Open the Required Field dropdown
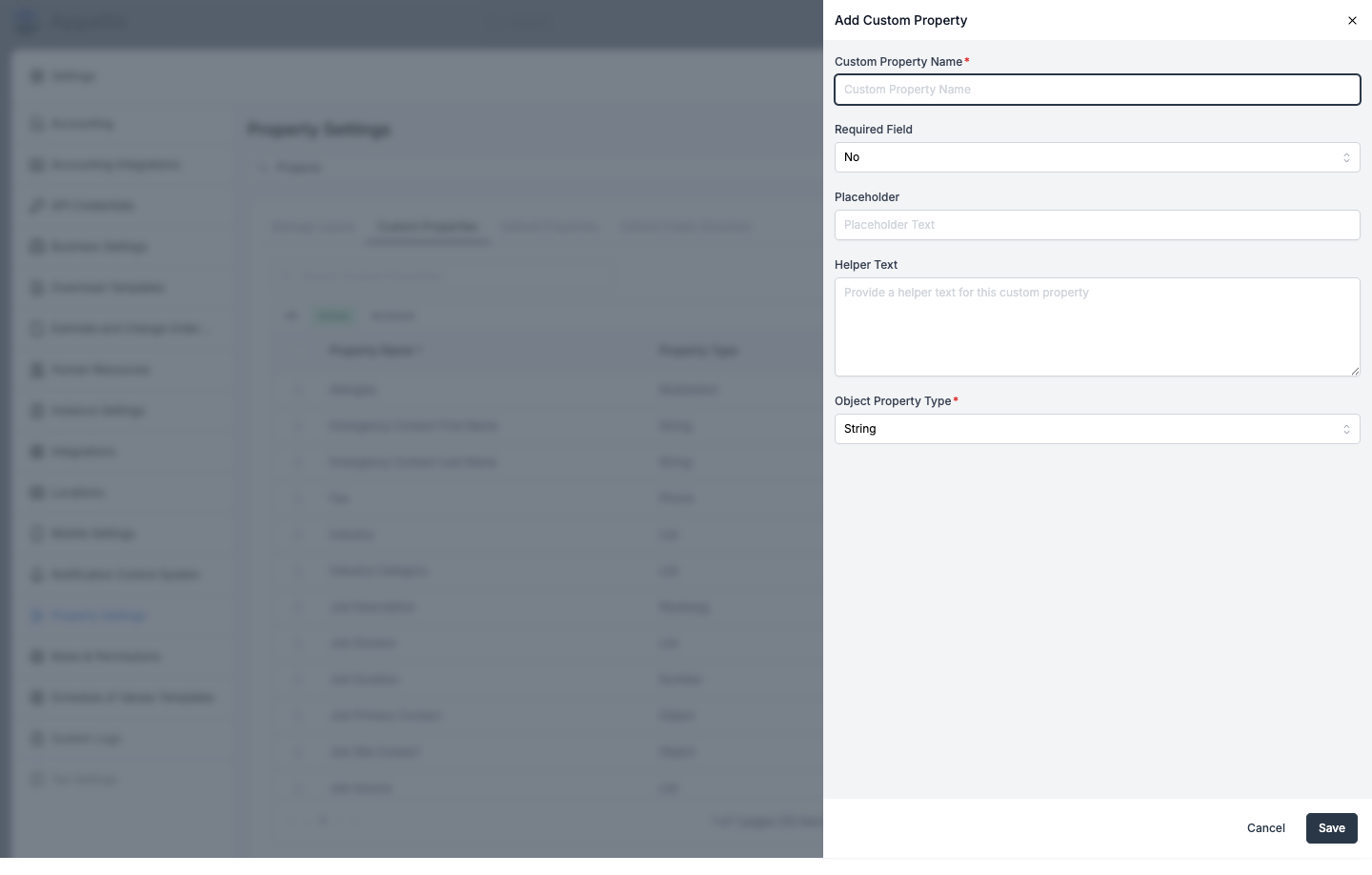Viewport: 1372px width, 875px height. tap(1097, 157)
